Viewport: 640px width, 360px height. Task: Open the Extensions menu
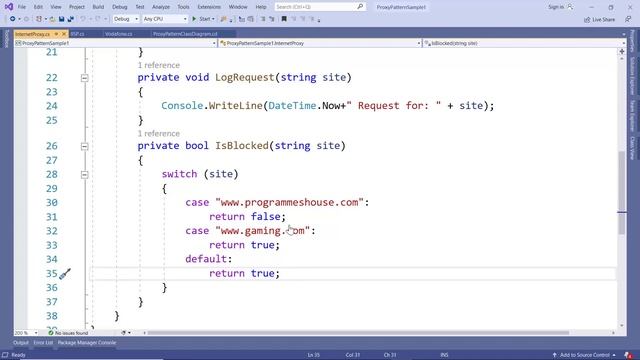[209, 7]
